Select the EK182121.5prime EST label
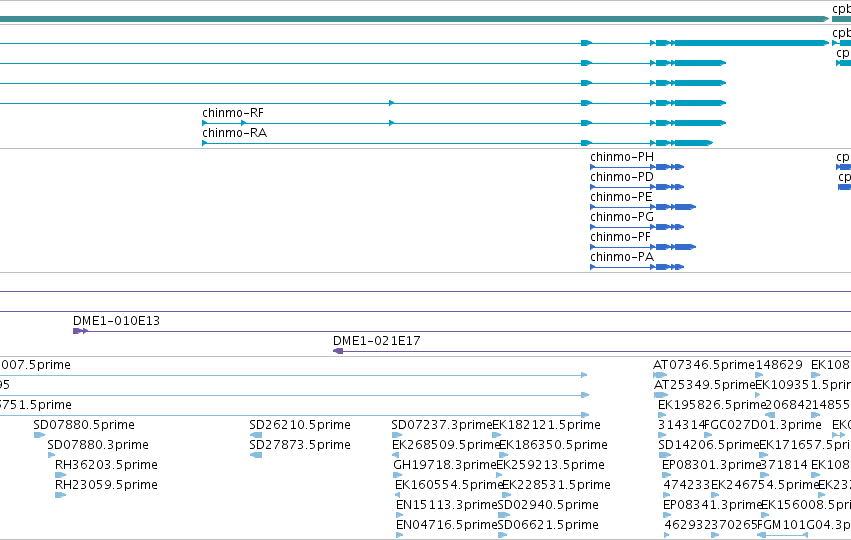 [547, 425]
